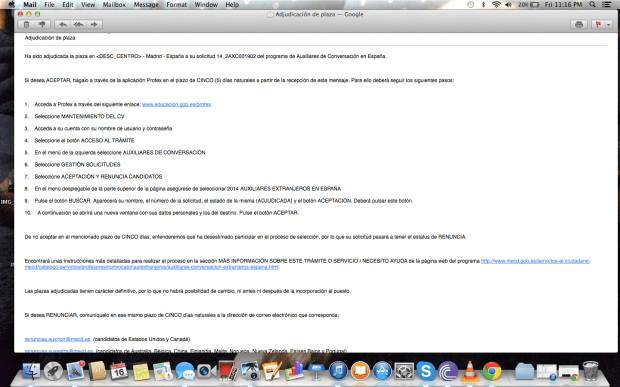The width and height of the screenshot is (620, 387).
Task: Flag this message with the red flag
Action: [x=598, y=25]
